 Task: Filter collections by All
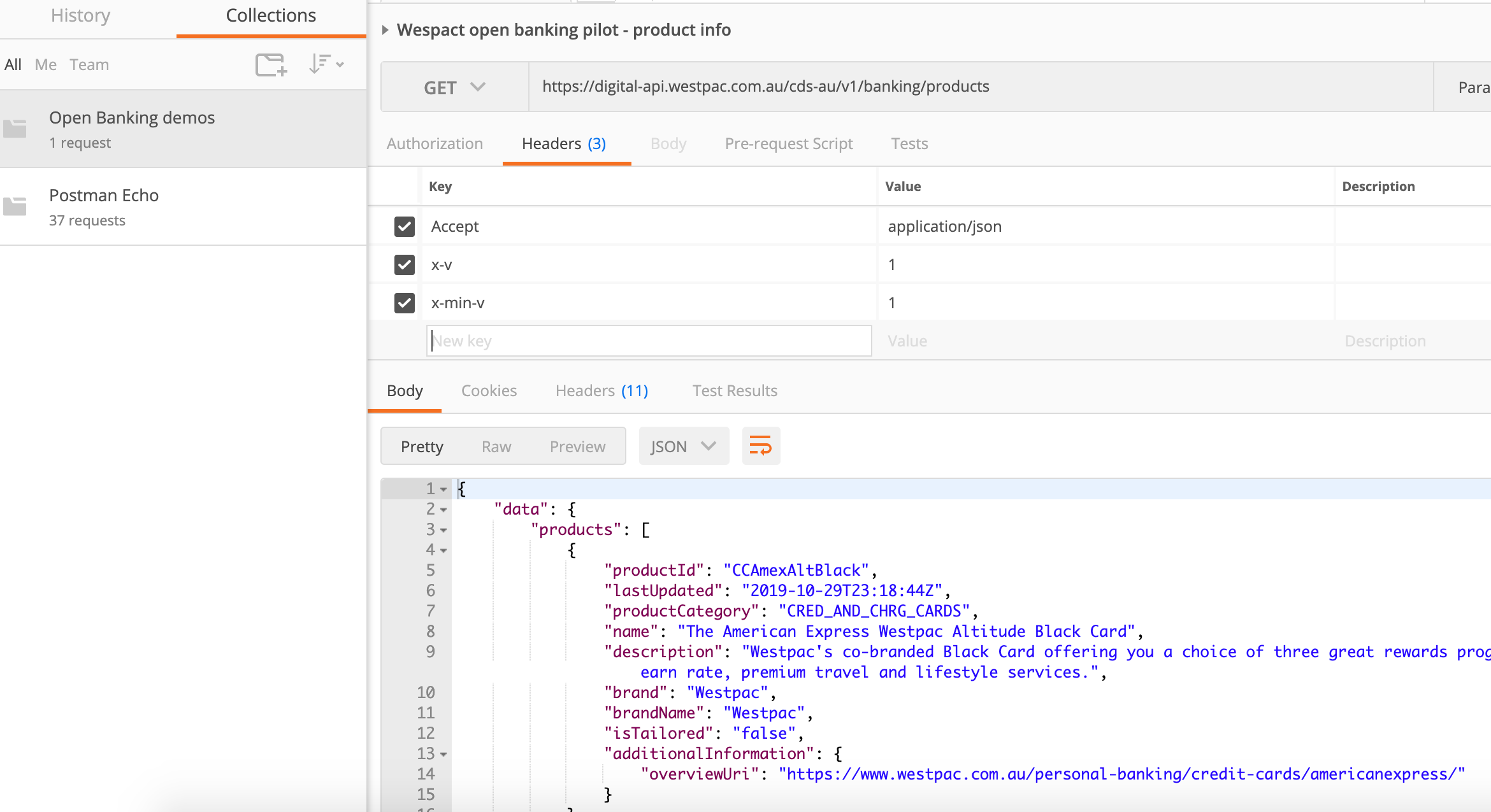13,65
